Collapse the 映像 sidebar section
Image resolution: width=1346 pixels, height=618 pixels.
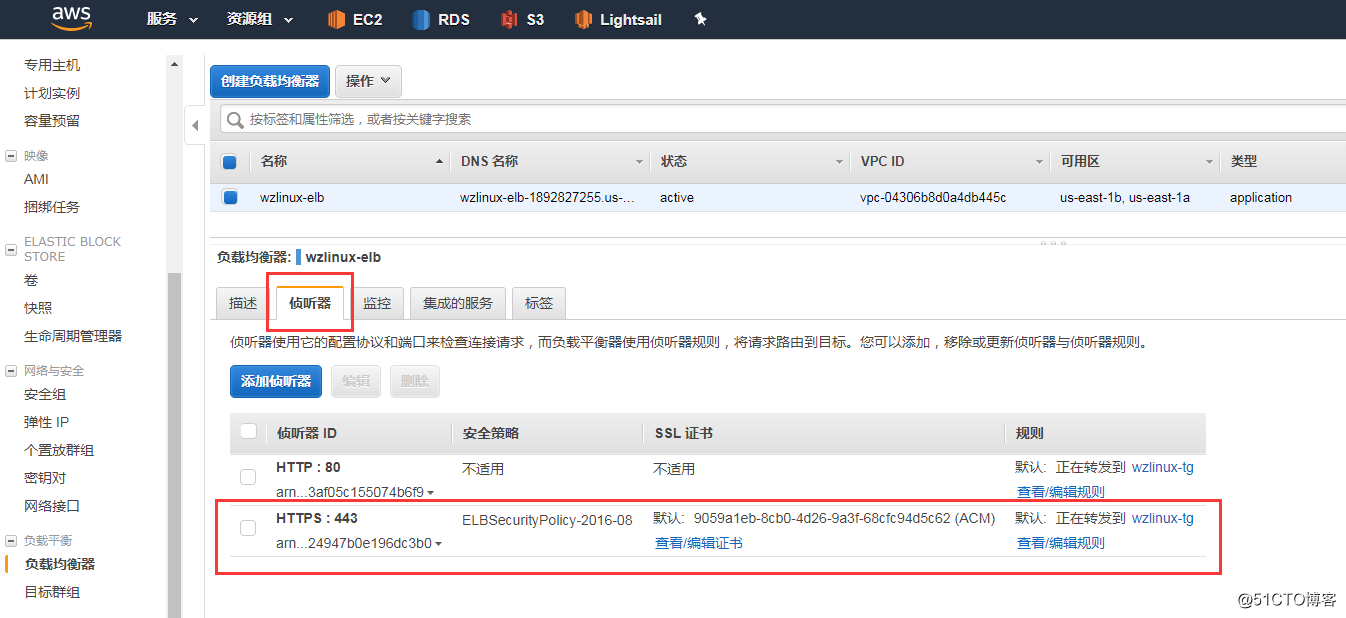(11, 156)
